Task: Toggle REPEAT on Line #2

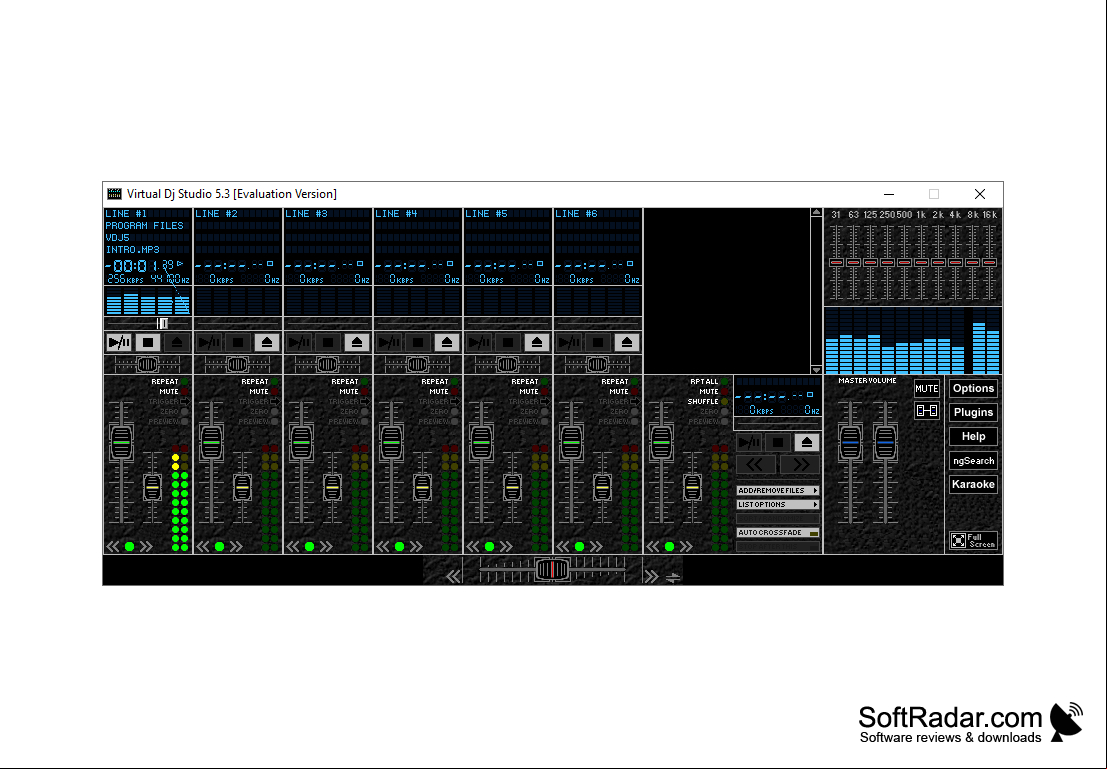Action: [x=260, y=382]
